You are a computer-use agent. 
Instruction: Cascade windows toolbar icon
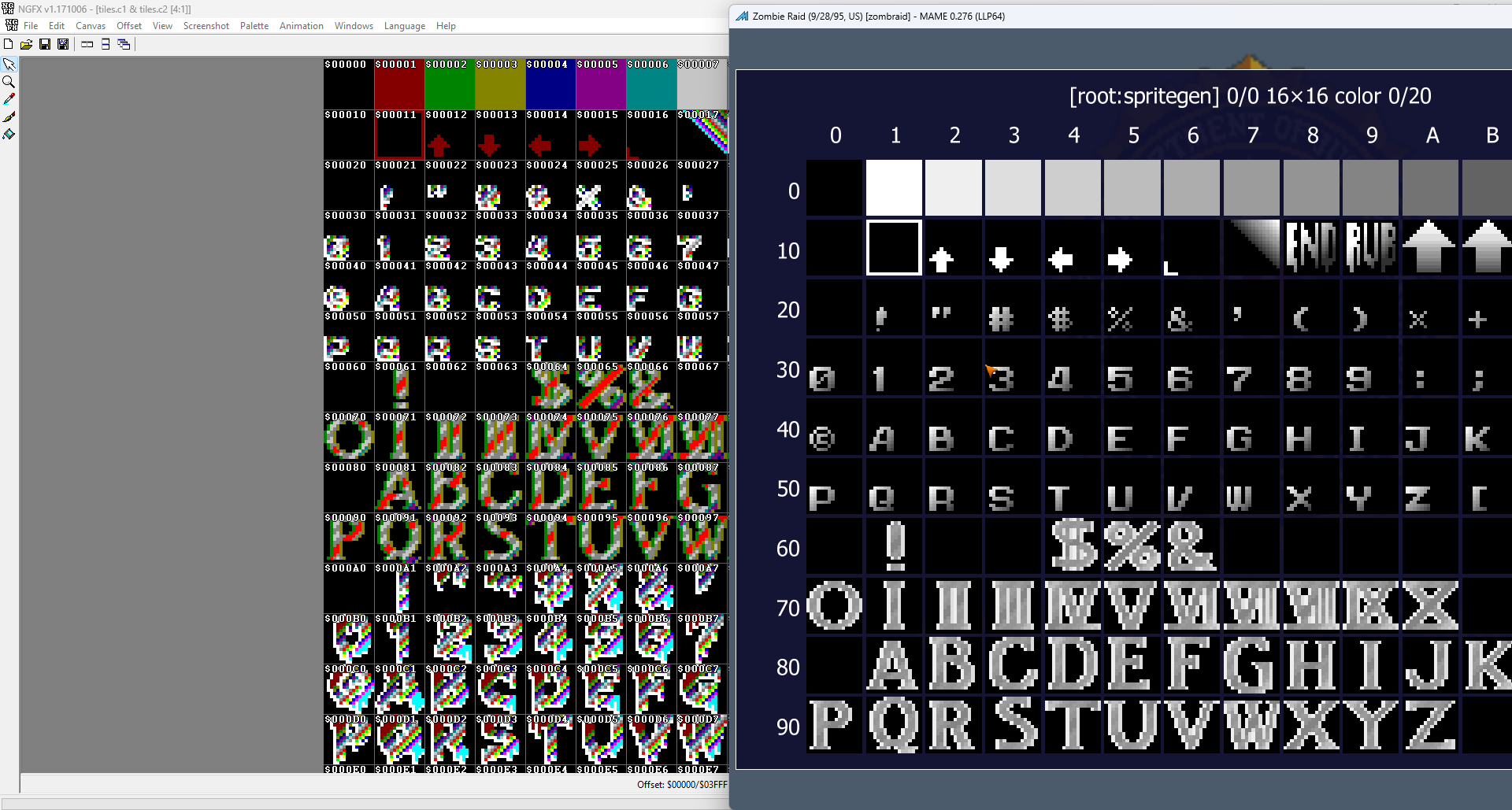(124, 45)
